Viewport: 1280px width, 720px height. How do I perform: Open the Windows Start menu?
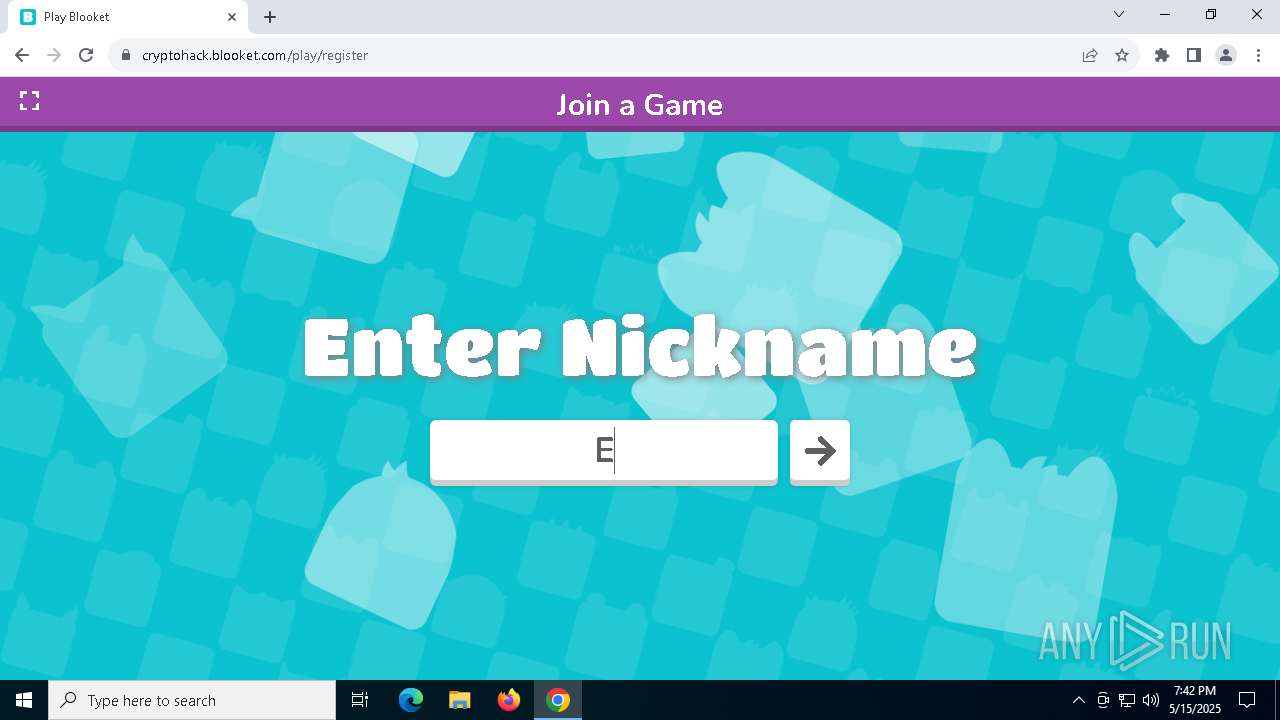tap(24, 700)
